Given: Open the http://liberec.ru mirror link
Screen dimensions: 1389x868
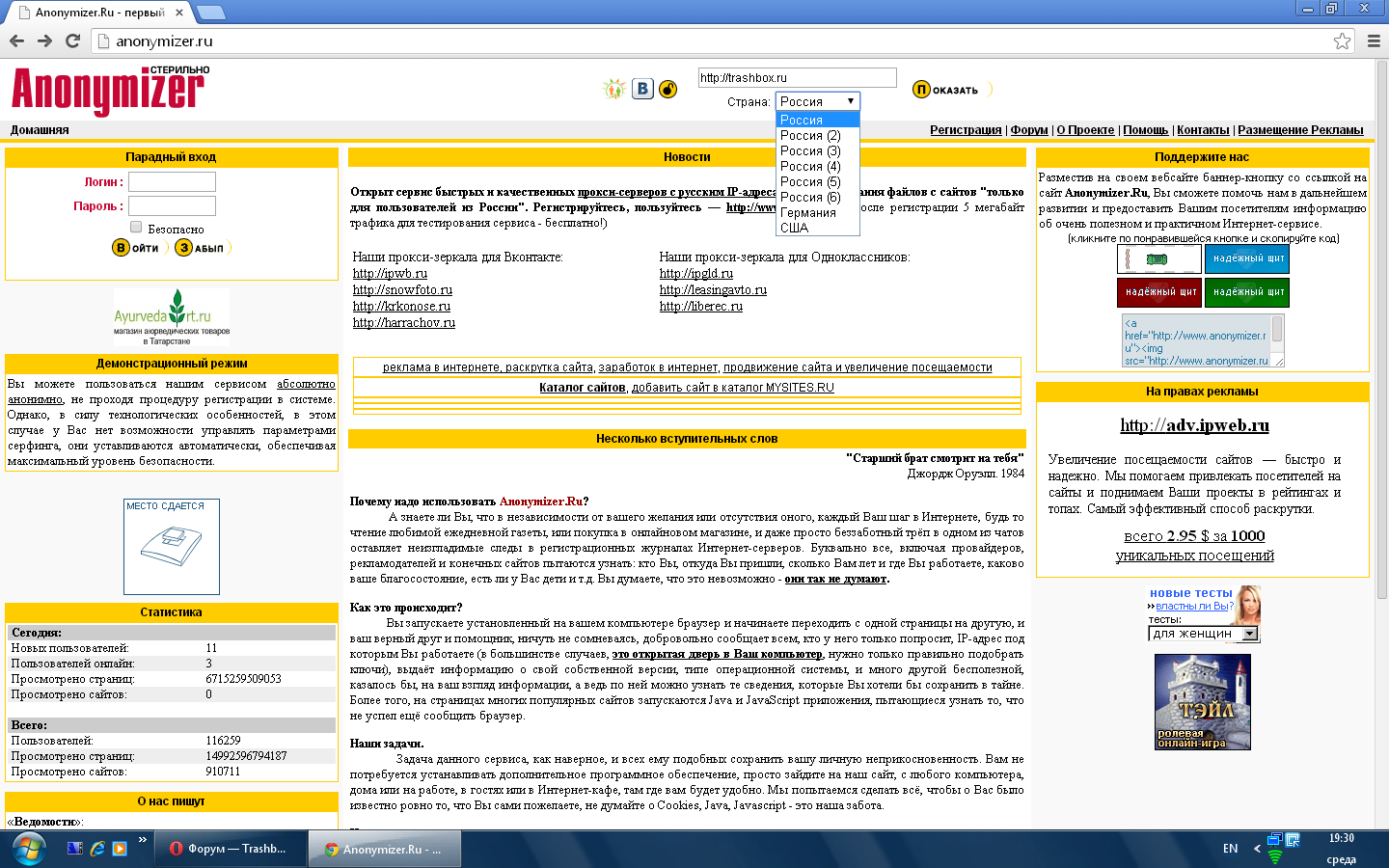Looking at the screenshot, I should tap(701, 307).
